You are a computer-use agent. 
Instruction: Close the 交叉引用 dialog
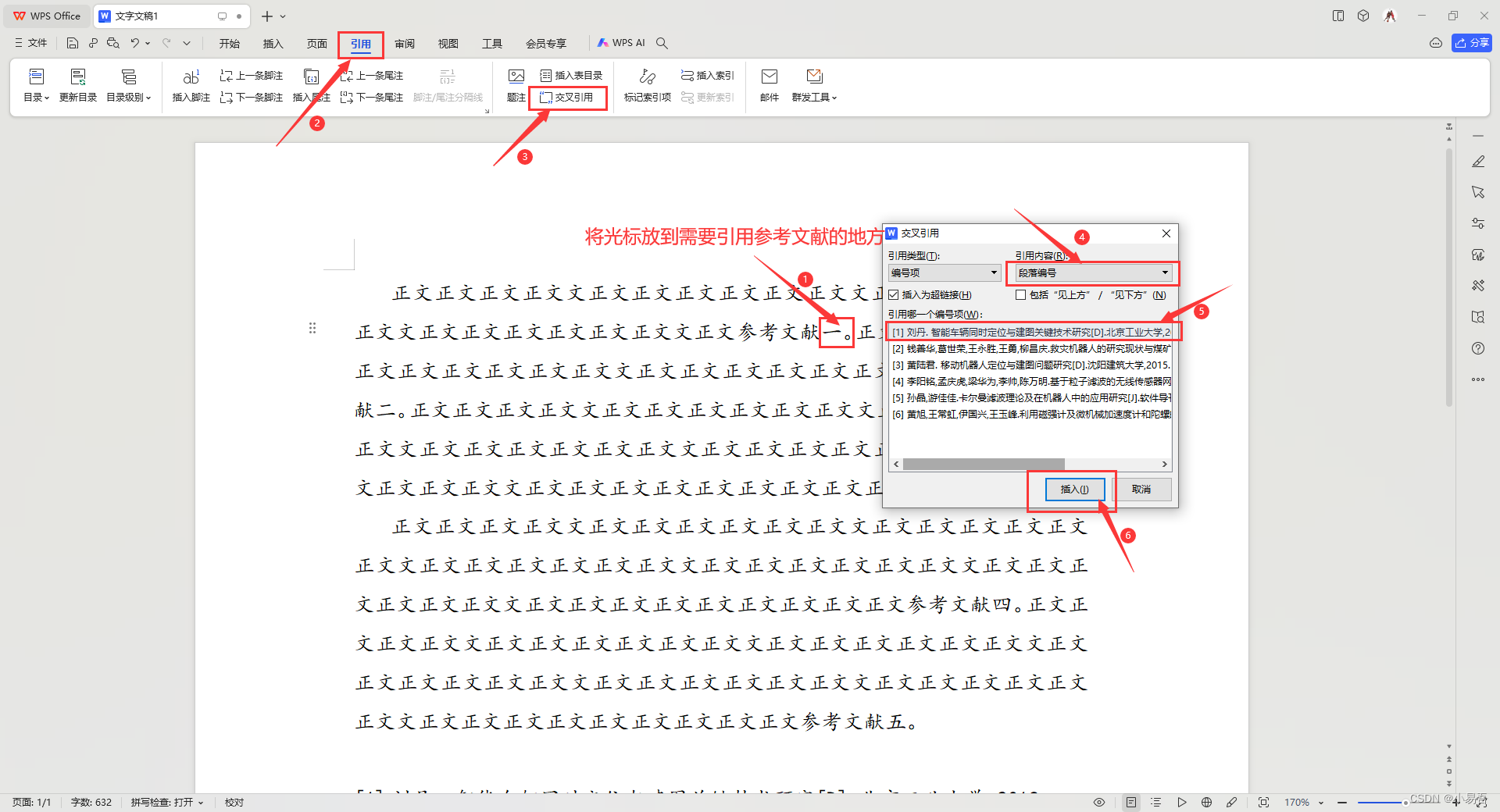tap(1166, 233)
